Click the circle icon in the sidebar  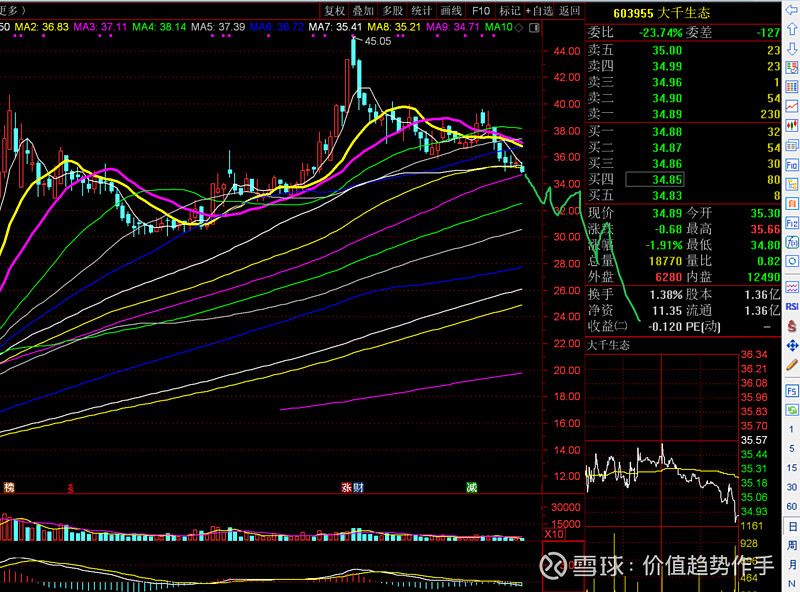[792, 262]
